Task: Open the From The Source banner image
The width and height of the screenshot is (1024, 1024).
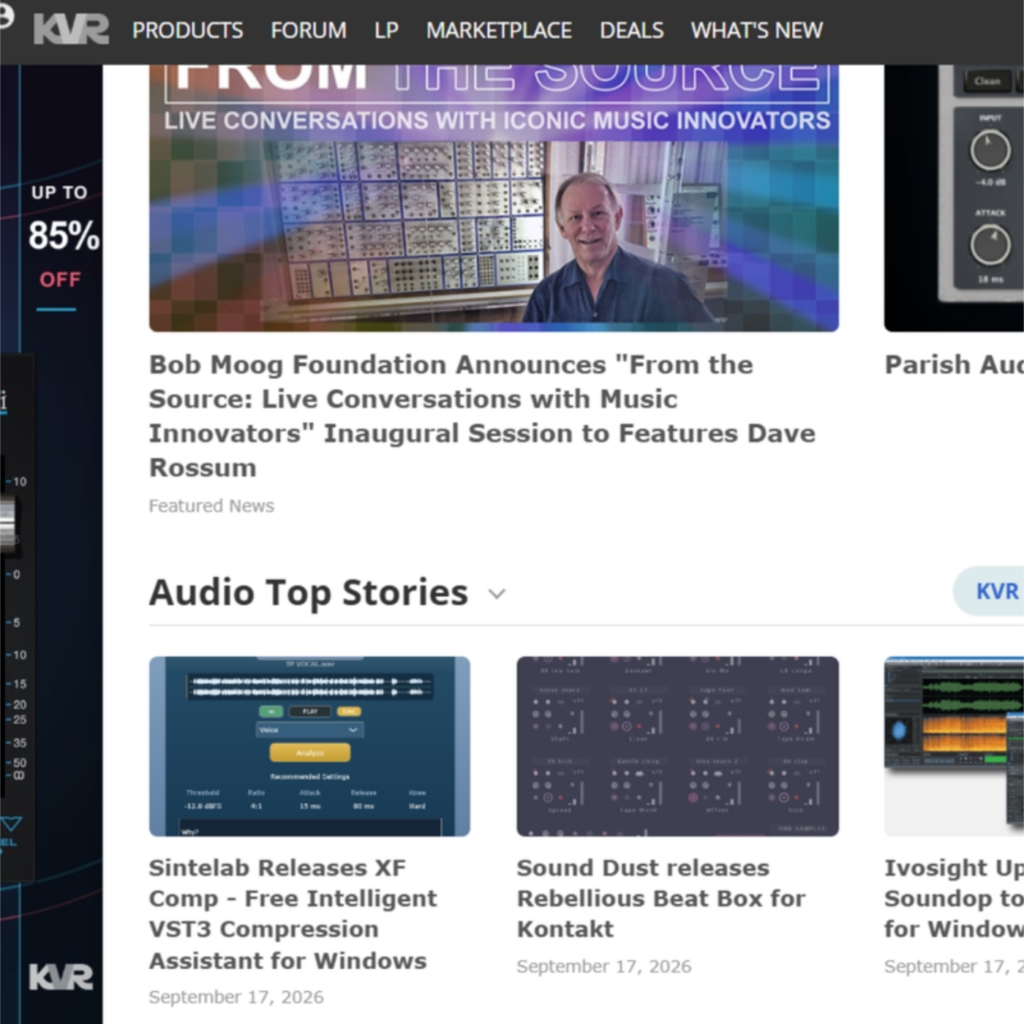Action: [x=494, y=198]
